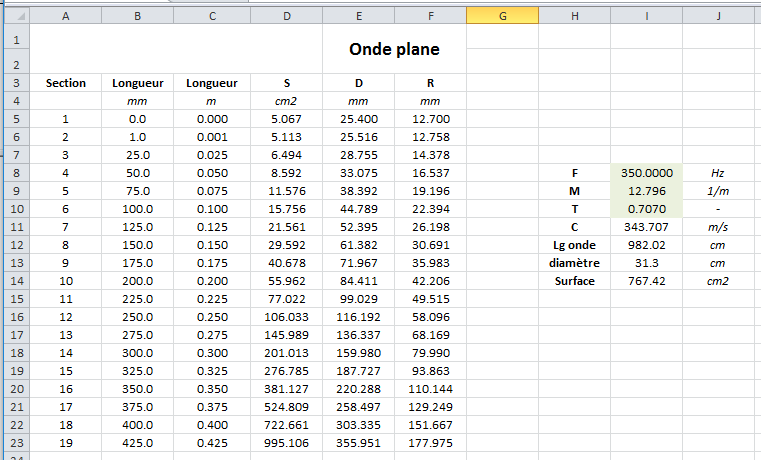
Task: Click cell with value 38.392
Action: pyautogui.click(x=359, y=191)
